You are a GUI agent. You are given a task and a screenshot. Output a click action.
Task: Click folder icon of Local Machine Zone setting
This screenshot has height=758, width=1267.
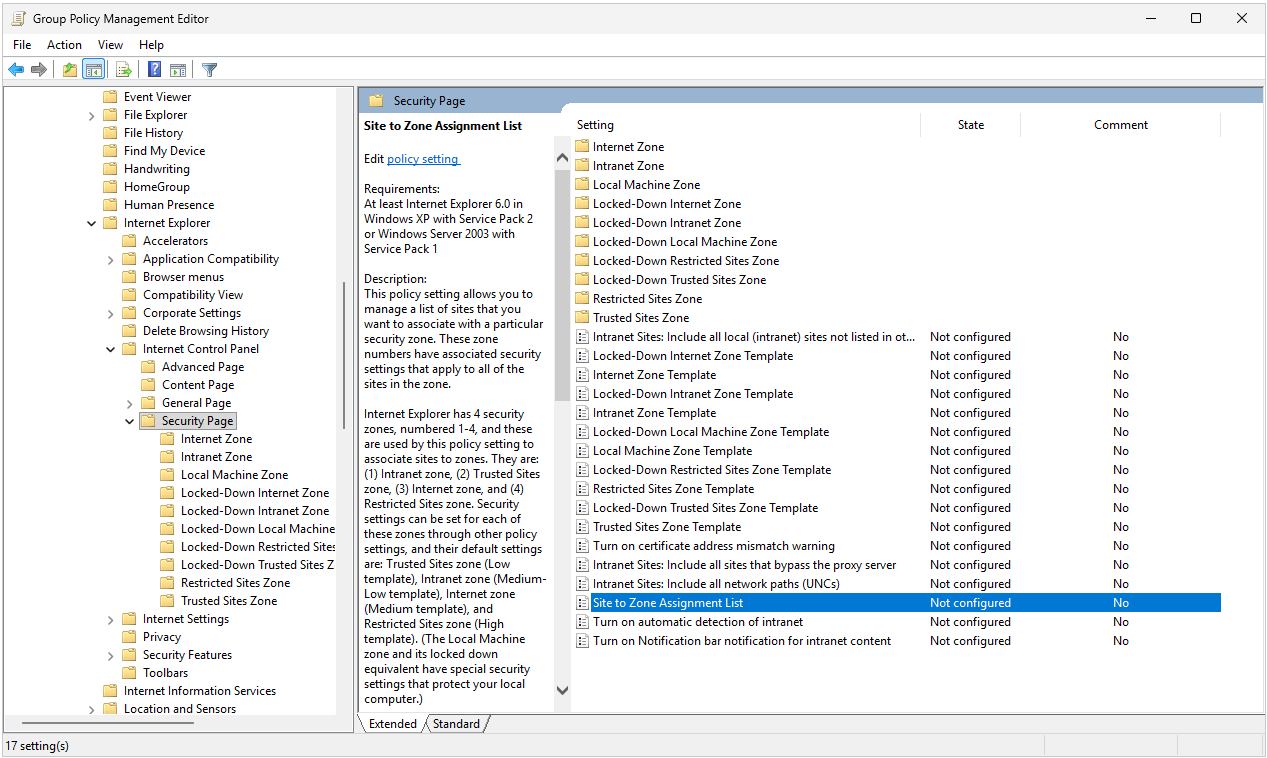(583, 185)
